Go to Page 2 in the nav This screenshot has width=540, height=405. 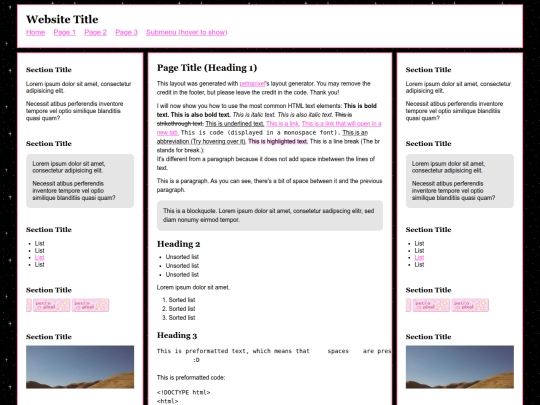coord(95,32)
